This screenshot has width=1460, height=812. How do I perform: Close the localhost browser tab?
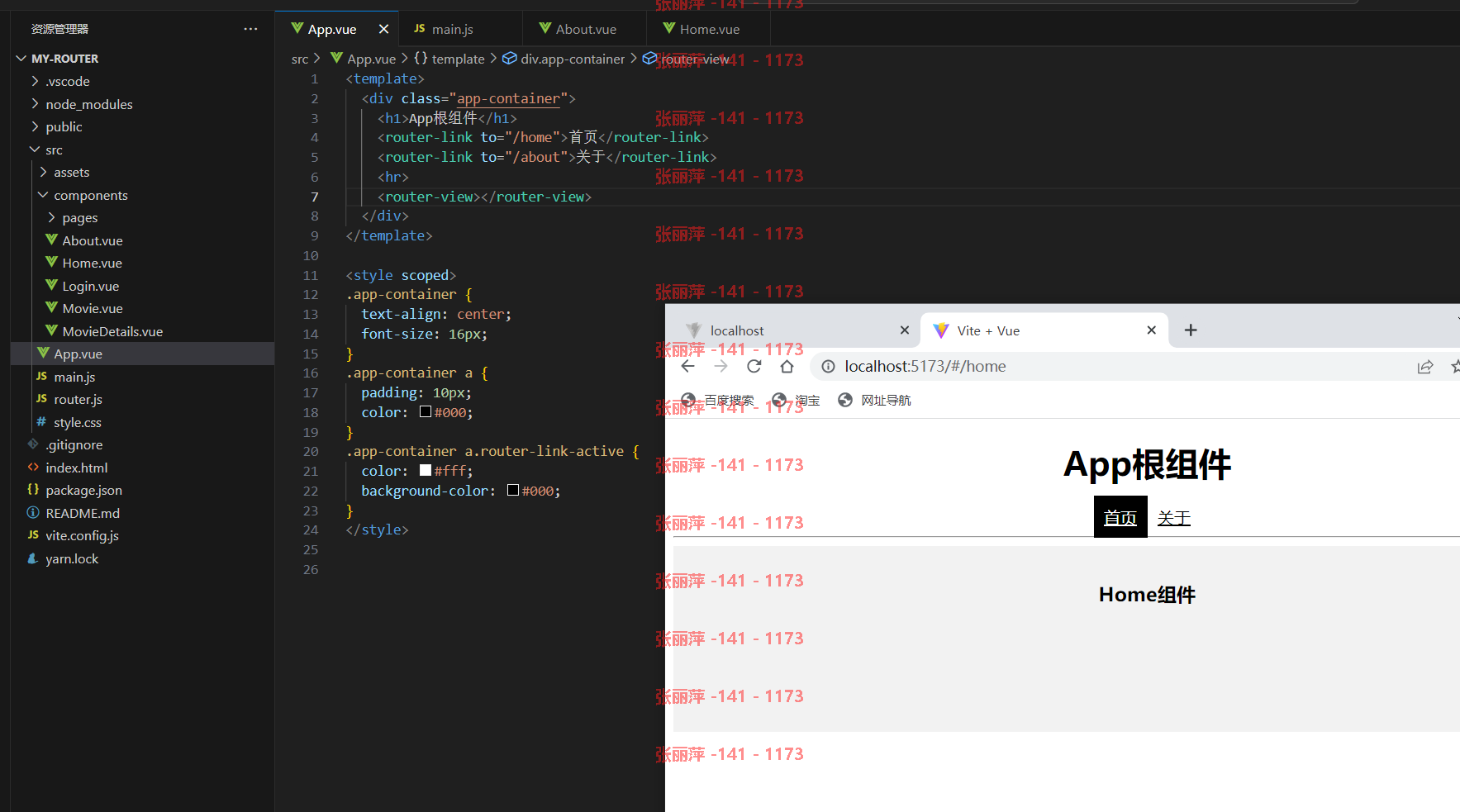coord(905,330)
